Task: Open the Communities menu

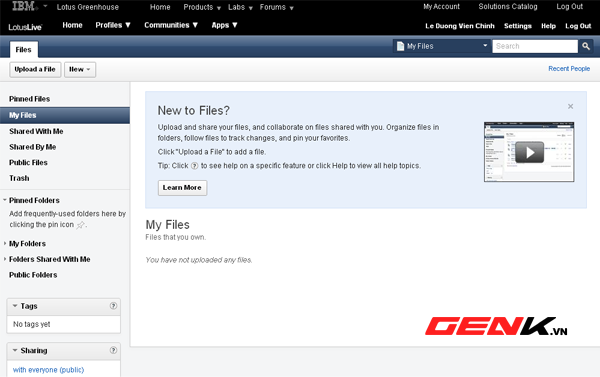Action: coord(171,25)
